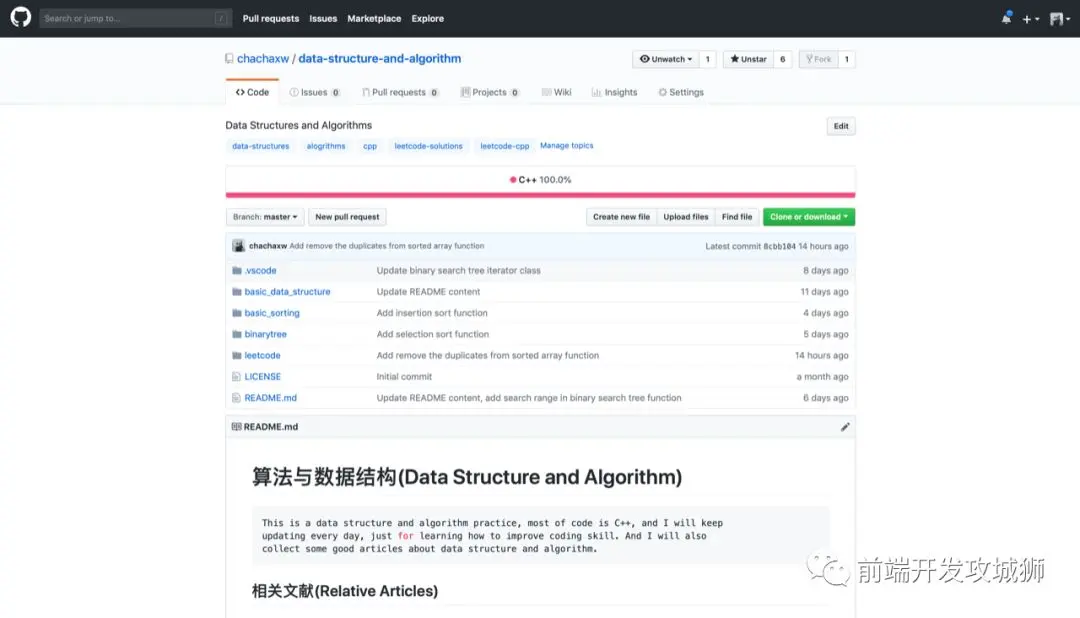This screenshot has height=618, width=1080.
Task: Select the repository Pull requests tab
Action: pyautogui.click(x=400, y=92)
